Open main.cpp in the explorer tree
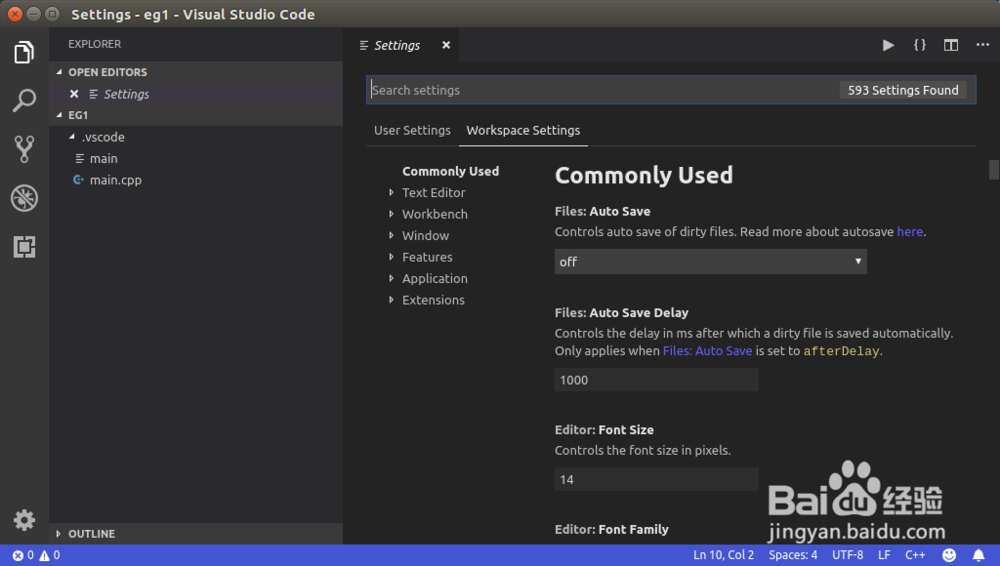The width and height of the screenshot is (1000, 566). (116, 180)
